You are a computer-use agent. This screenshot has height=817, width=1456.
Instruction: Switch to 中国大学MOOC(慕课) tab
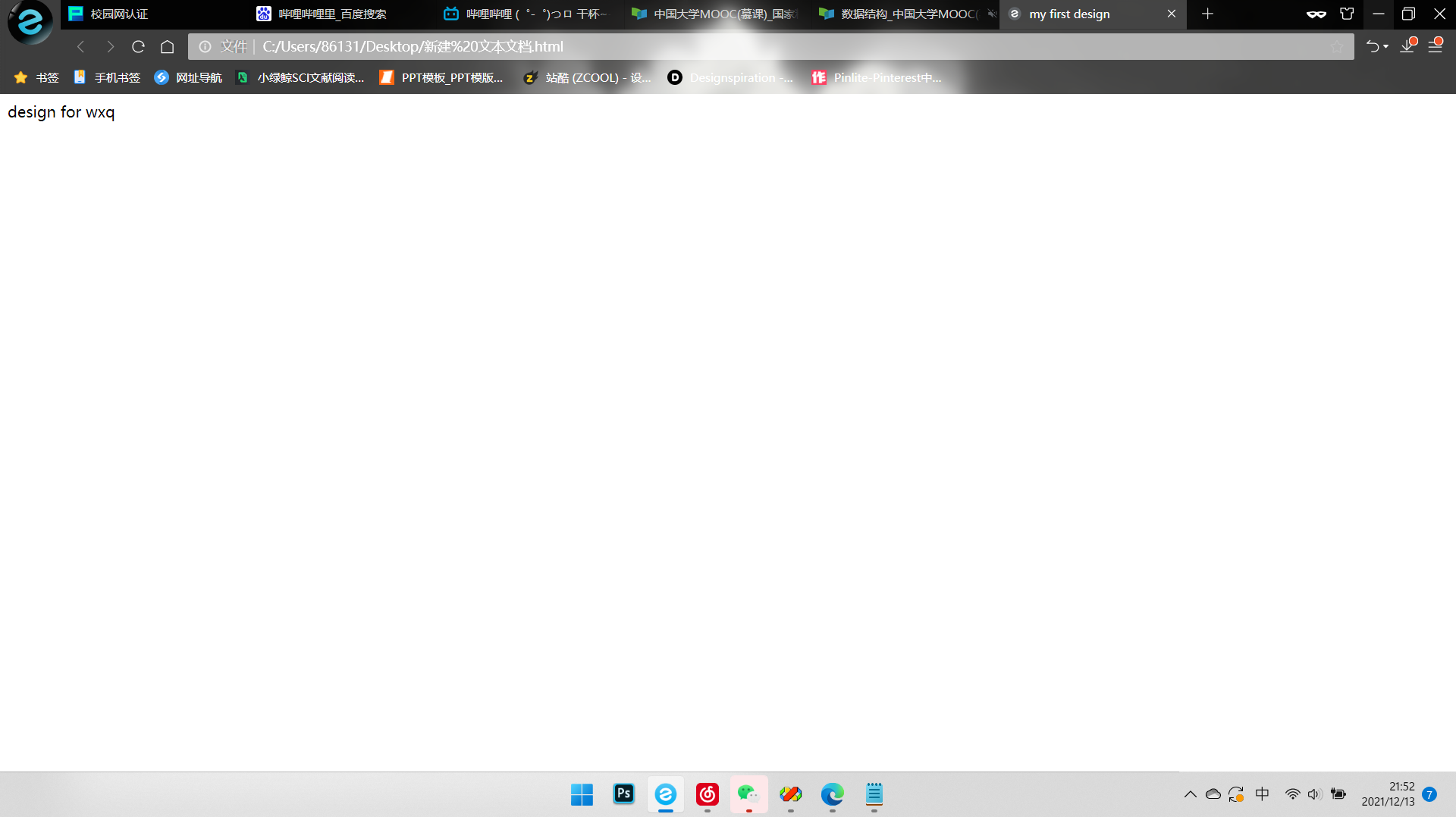(x=717, y=14)
